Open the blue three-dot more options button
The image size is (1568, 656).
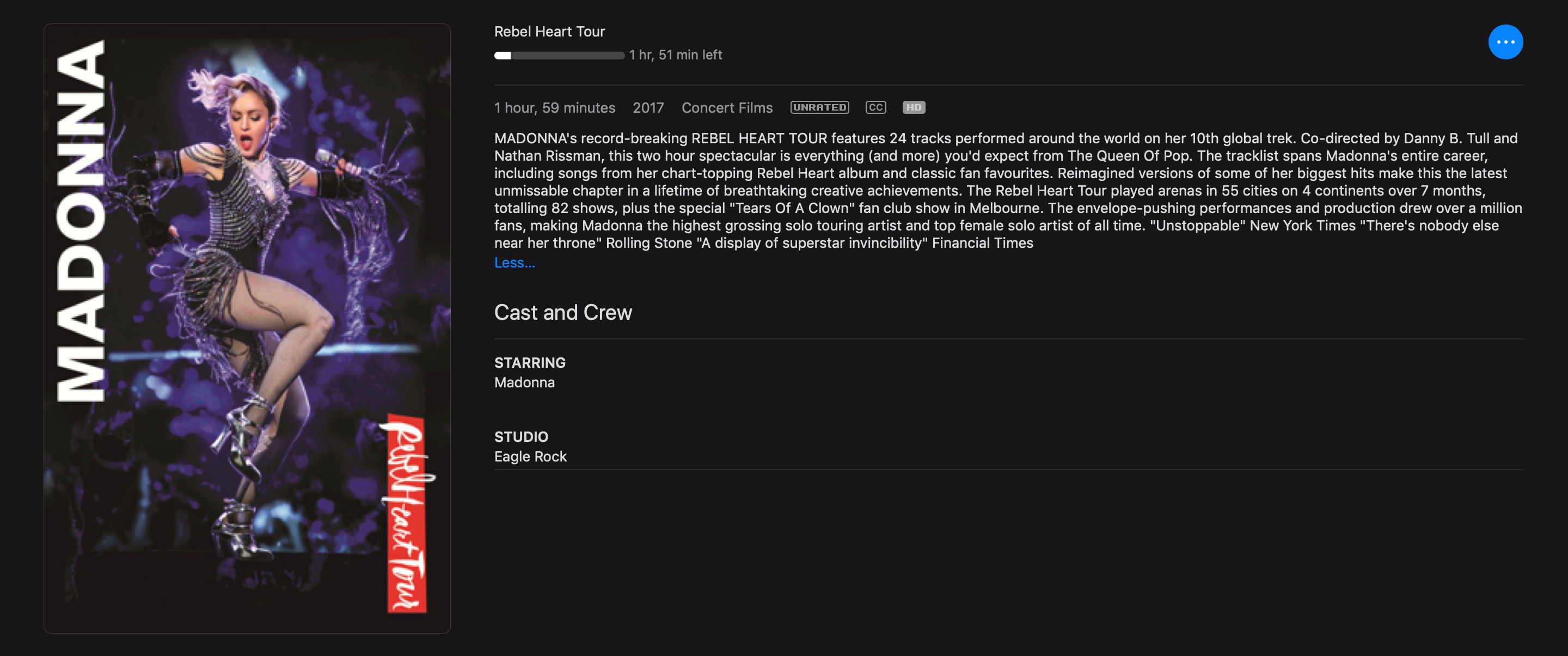[1505, 42]
